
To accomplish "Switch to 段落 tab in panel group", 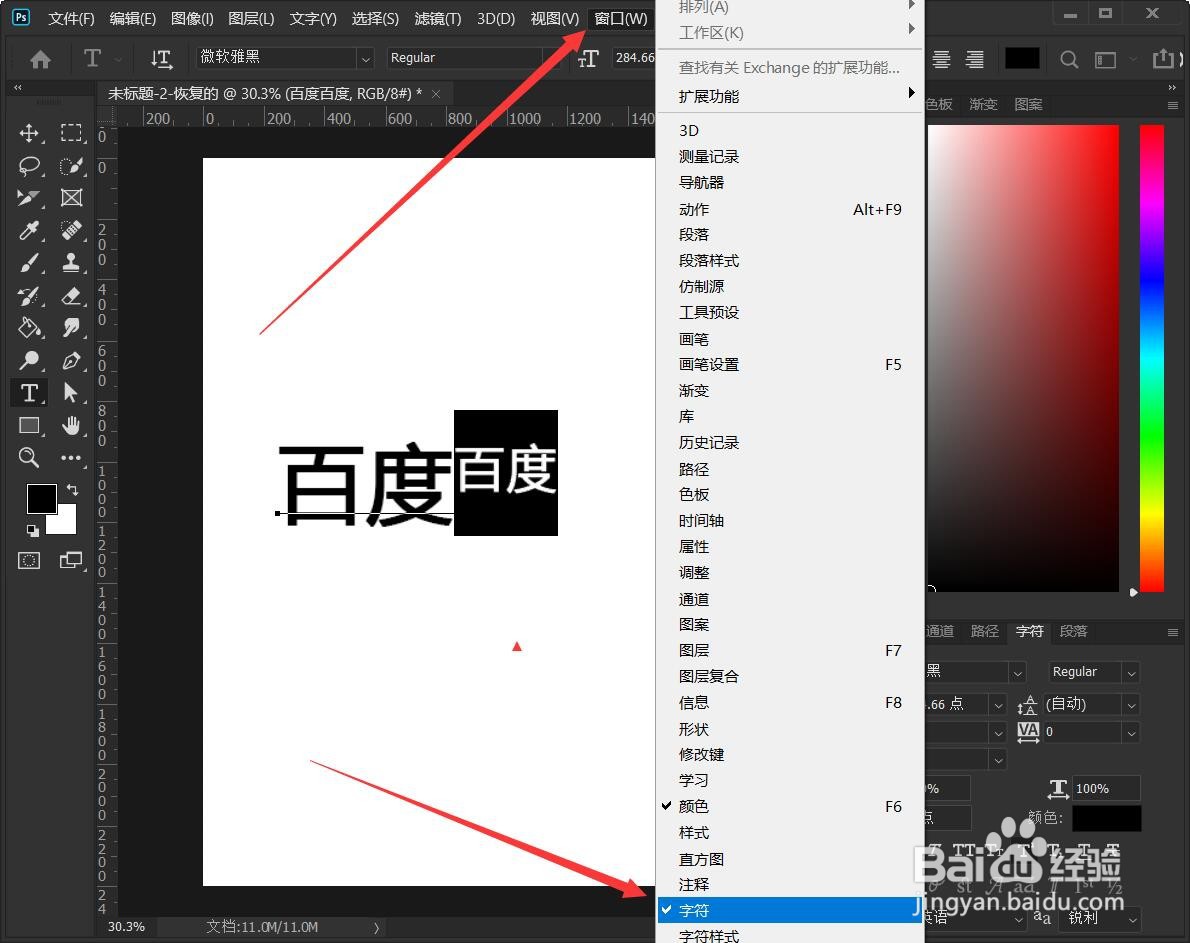I will (x=1073, y=631).
